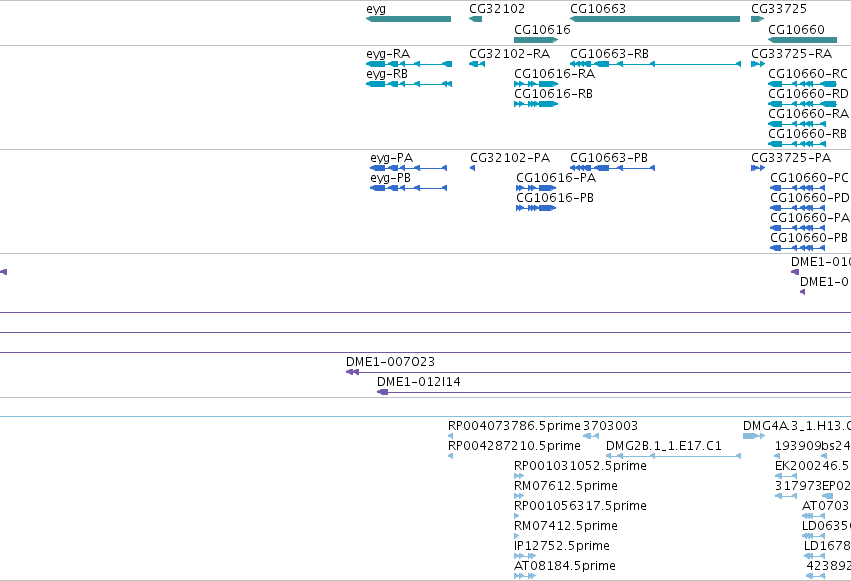Select the RM07612.5prime EST label

566,486
